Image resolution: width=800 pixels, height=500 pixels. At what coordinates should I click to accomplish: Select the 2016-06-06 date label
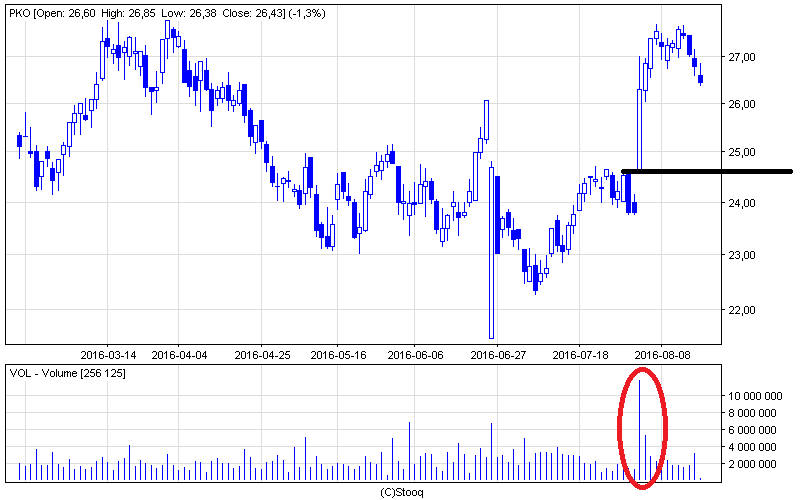415,355
